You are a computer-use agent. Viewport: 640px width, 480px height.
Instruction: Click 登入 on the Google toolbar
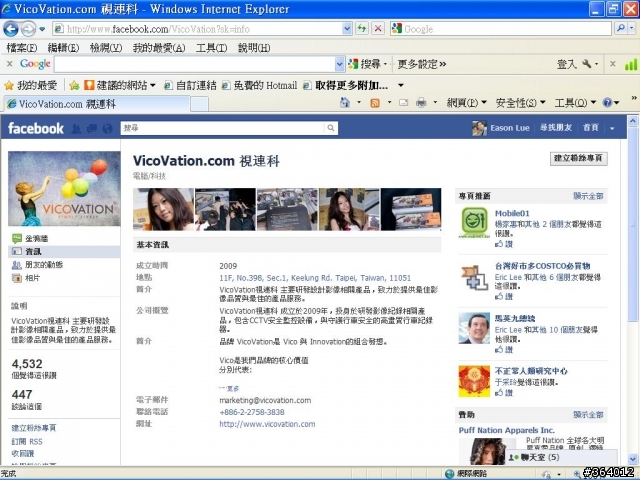point(567,64)
